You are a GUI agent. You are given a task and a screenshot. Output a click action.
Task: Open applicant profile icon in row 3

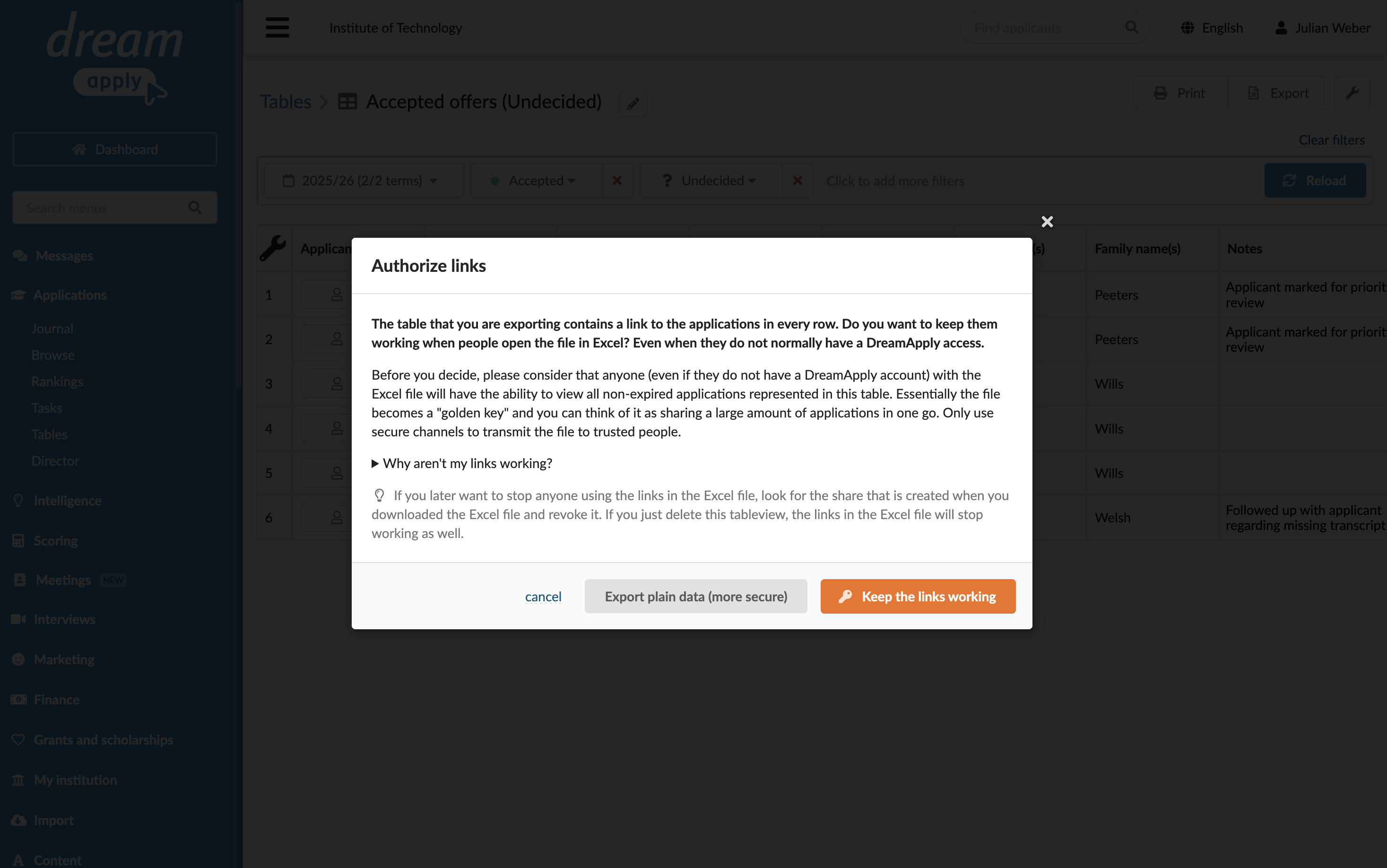(337, 383)
